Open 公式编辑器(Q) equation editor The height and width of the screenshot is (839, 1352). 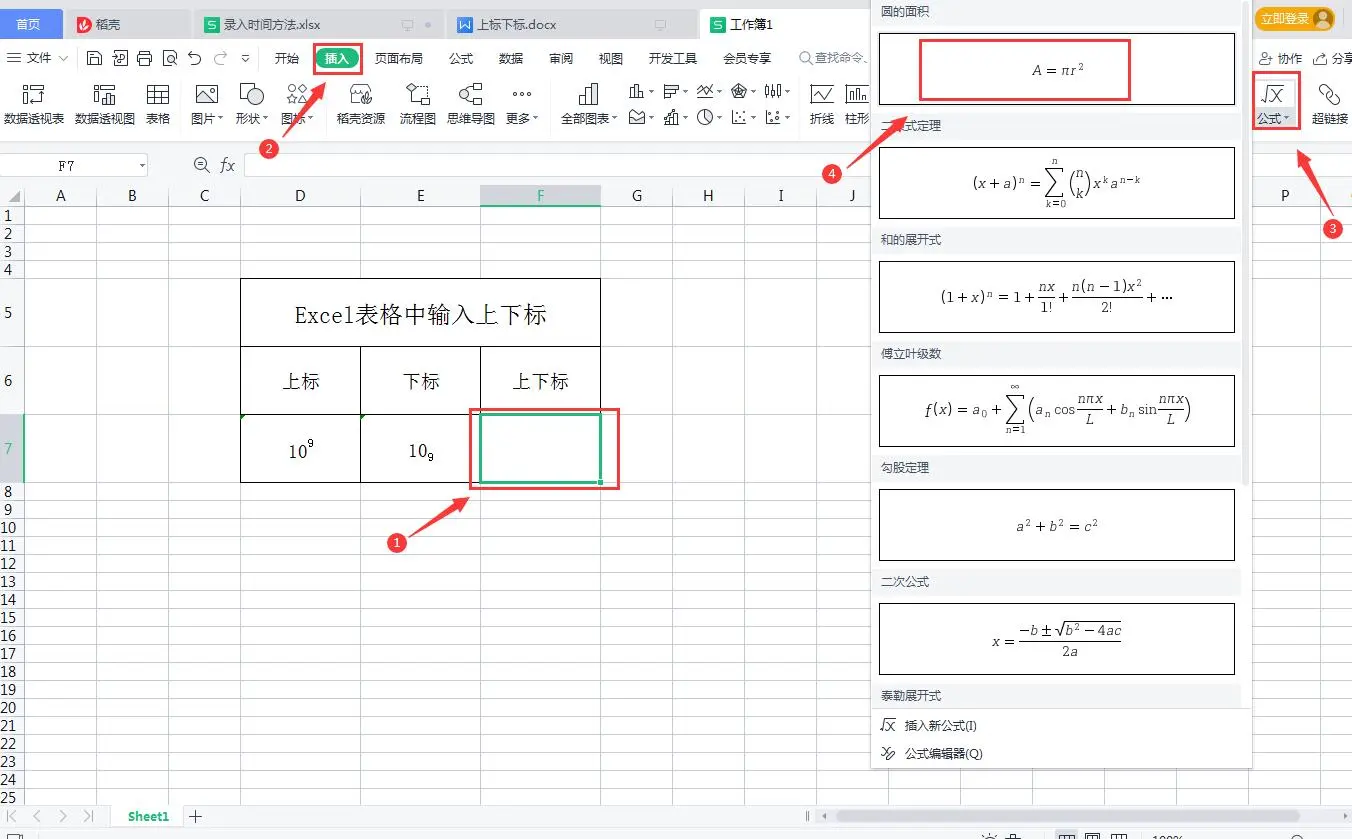(943, 753)
